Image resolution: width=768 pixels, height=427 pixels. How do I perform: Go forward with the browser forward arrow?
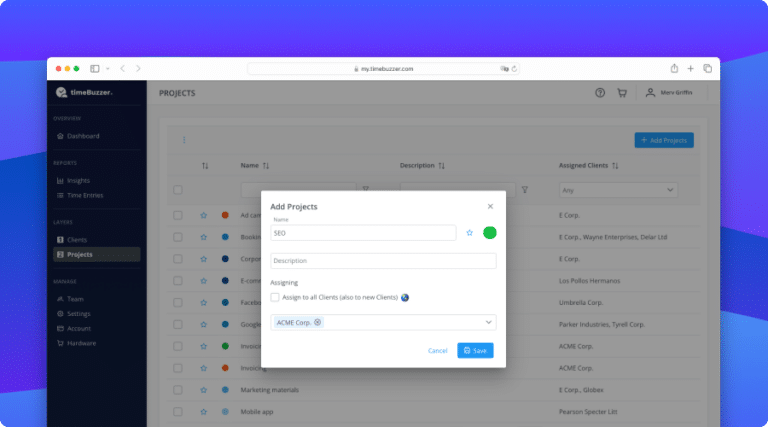[138, 69]
